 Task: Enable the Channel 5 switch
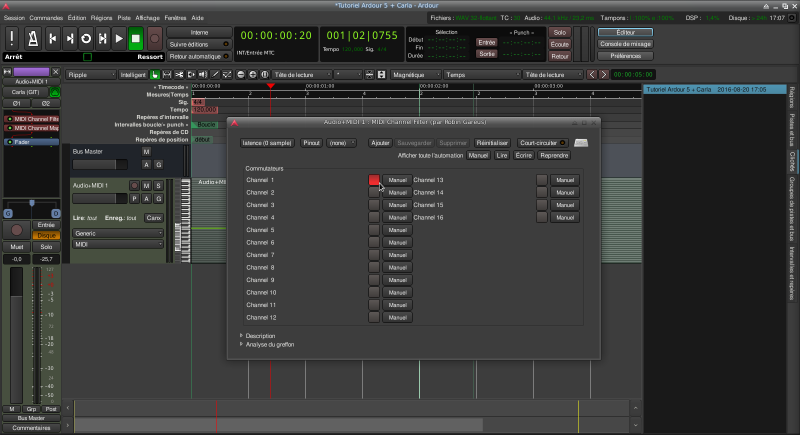tap(374, 230)
